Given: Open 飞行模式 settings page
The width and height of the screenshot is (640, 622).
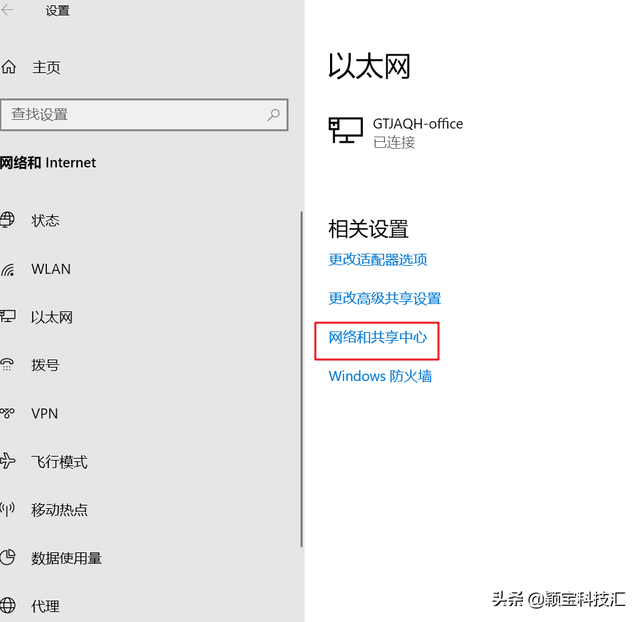Looking at the screenshot, I should point(60,462).
